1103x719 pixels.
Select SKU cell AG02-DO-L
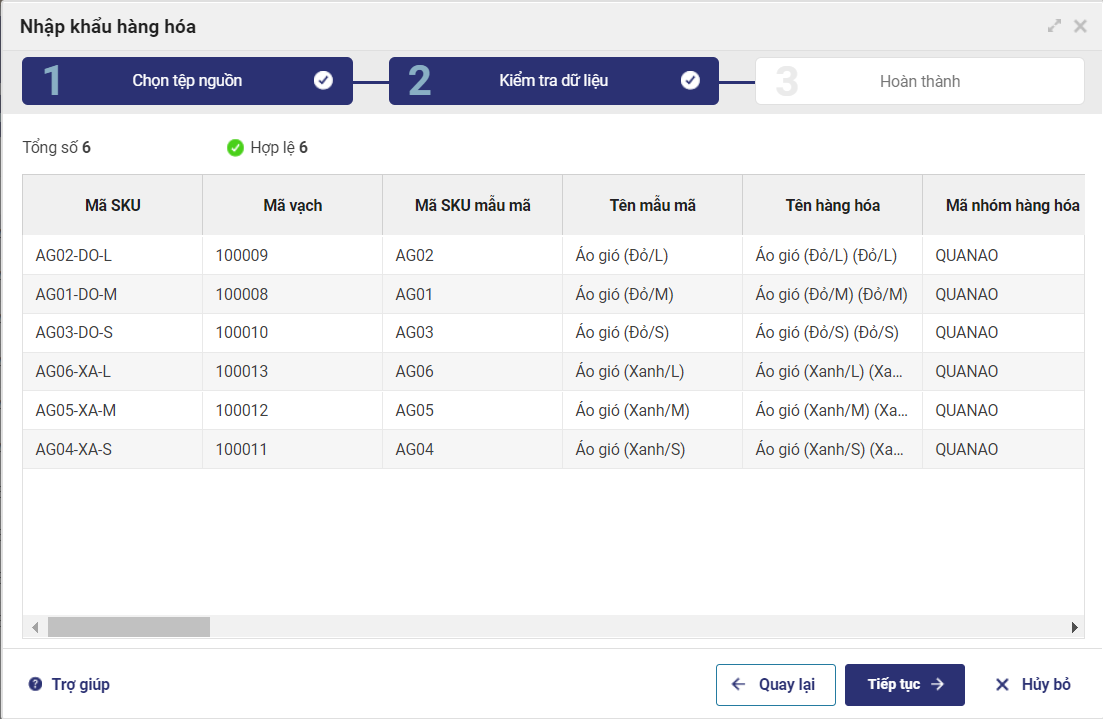113,255
